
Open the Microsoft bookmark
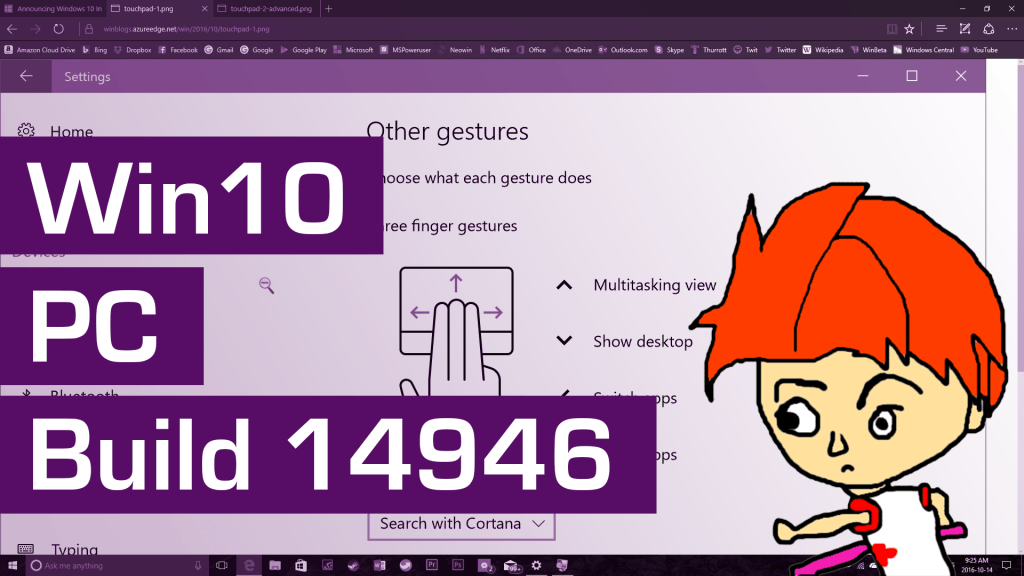[353, 50]
